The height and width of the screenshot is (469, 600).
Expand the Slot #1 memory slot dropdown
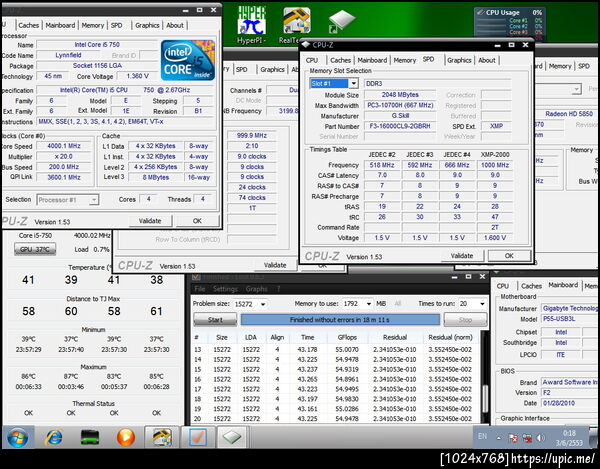point(353,83)
